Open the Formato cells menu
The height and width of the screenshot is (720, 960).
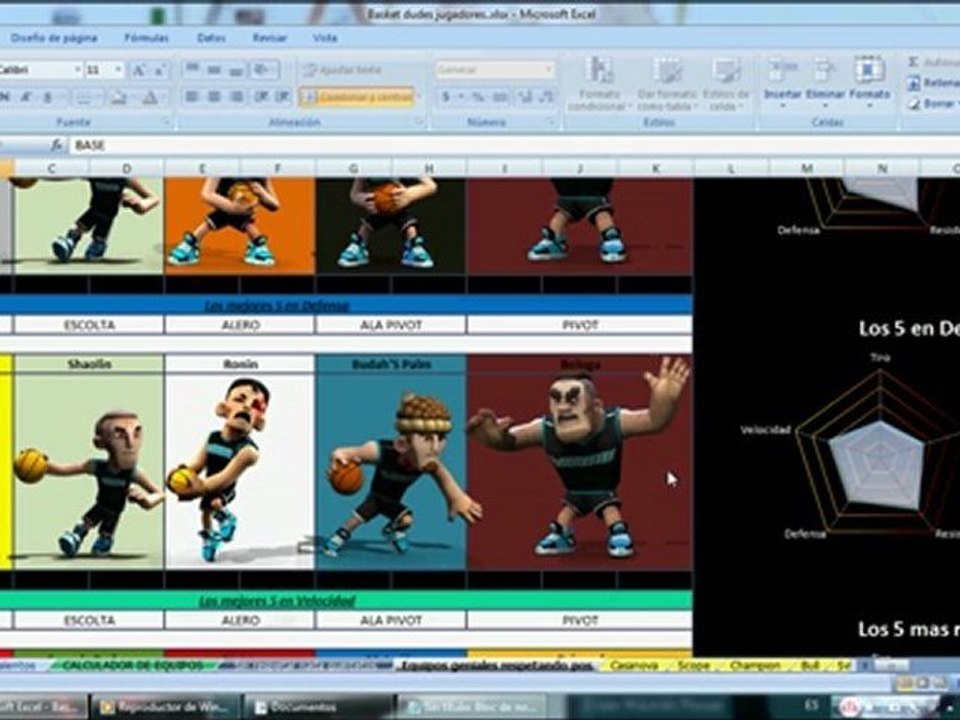pos(869,83)
